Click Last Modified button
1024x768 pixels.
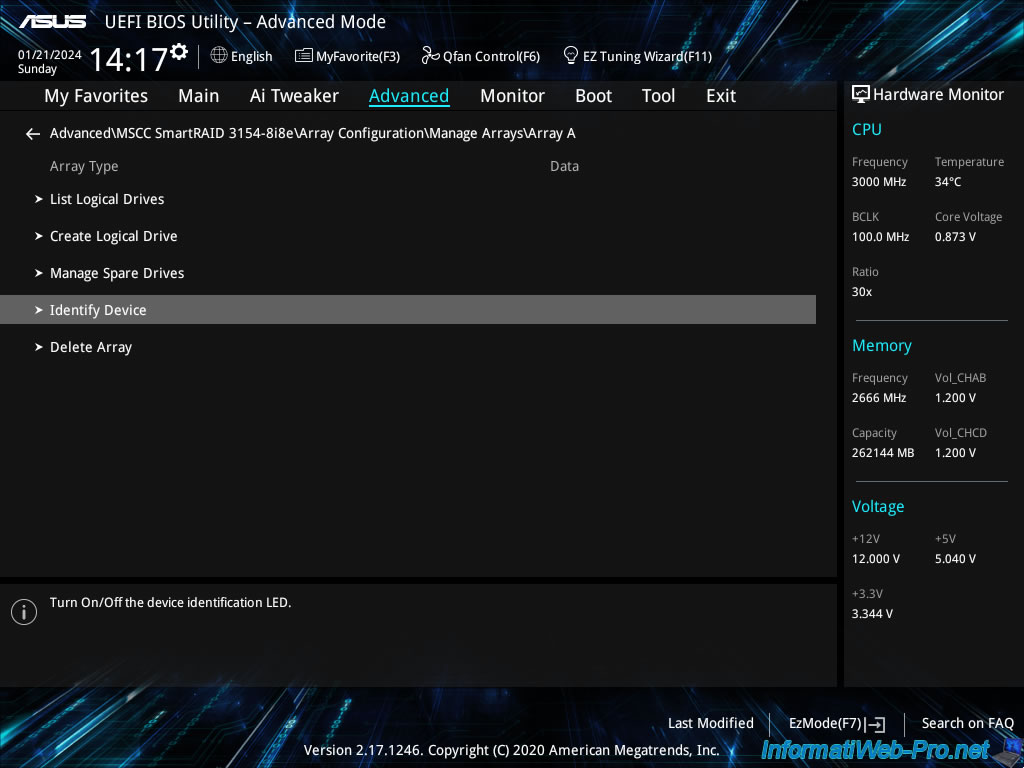coord(710,723)
